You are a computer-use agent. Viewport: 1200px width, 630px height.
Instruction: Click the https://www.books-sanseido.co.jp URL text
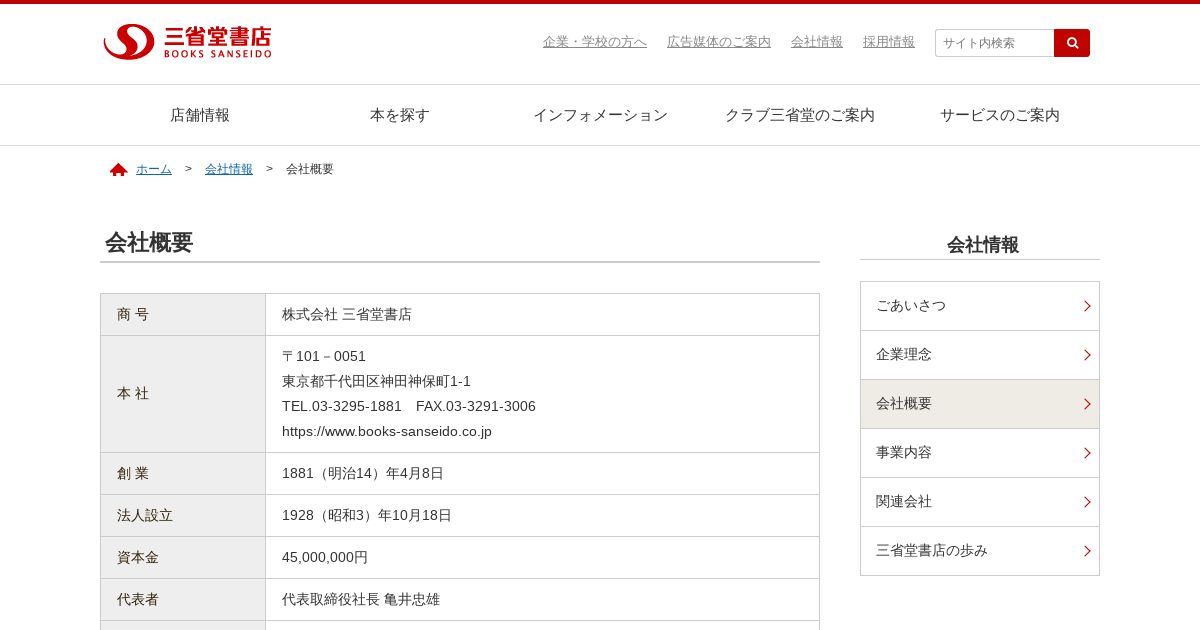[x=387, y=432]
